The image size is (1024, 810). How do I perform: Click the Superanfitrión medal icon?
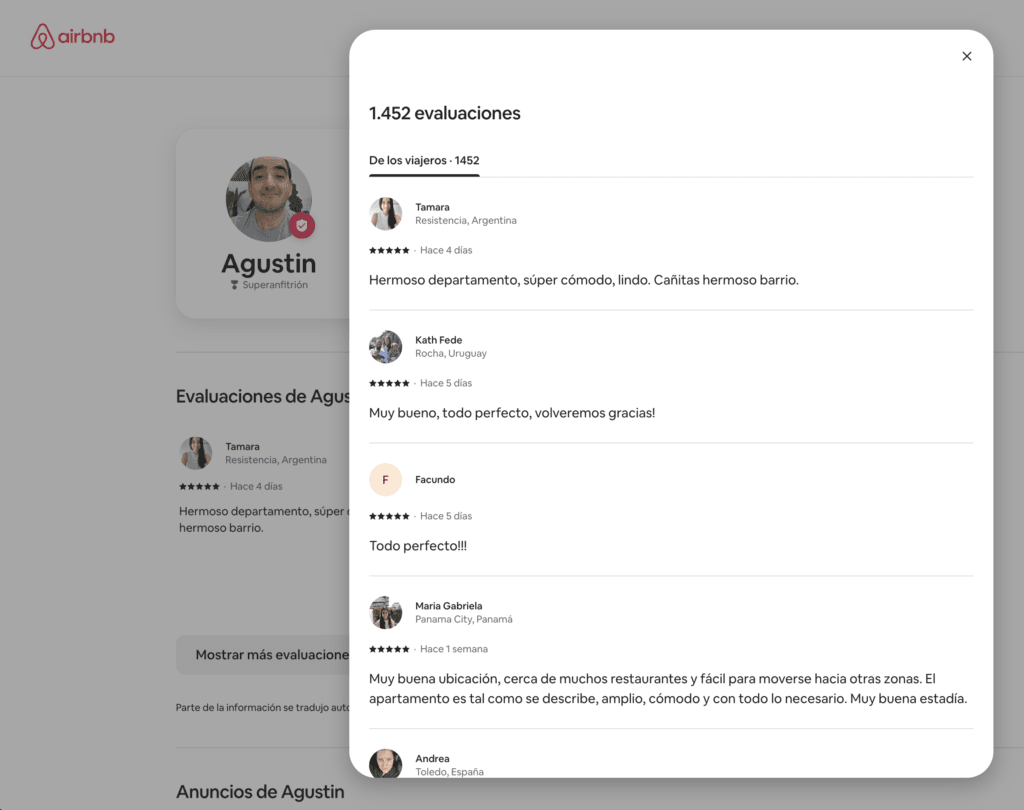click(234, 285)
